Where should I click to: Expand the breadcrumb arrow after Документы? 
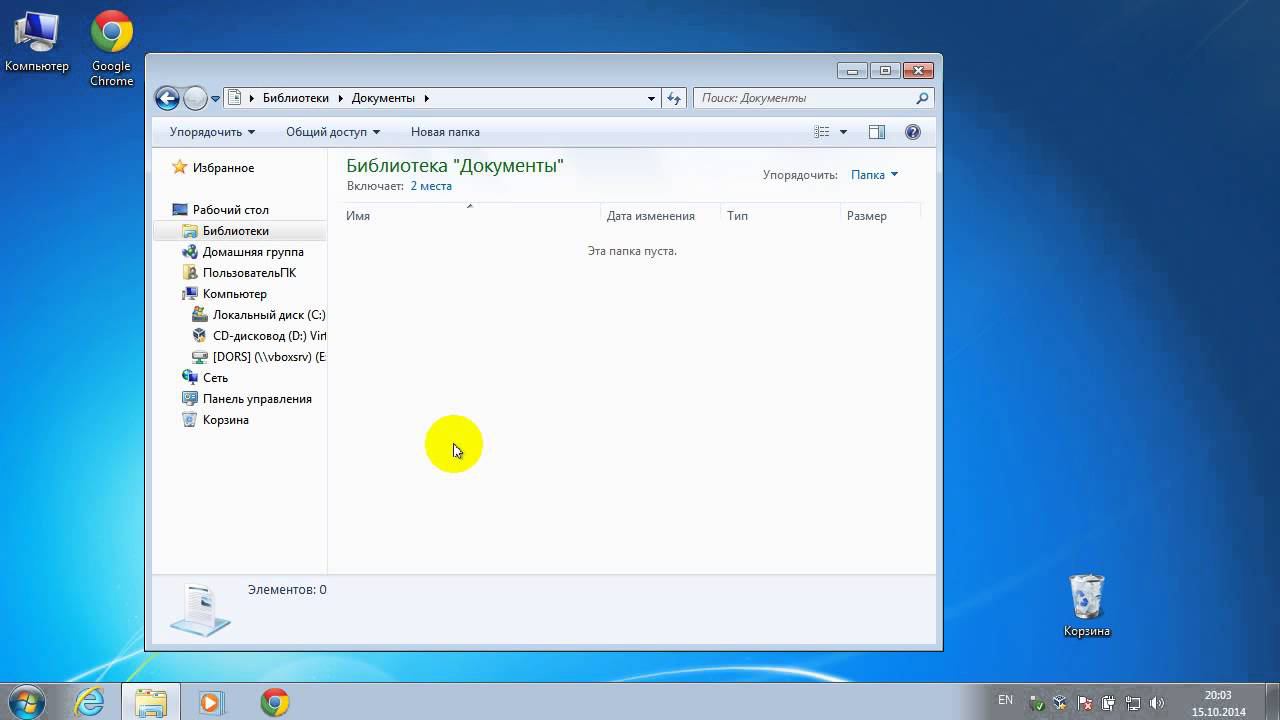[x=426, y=98]
